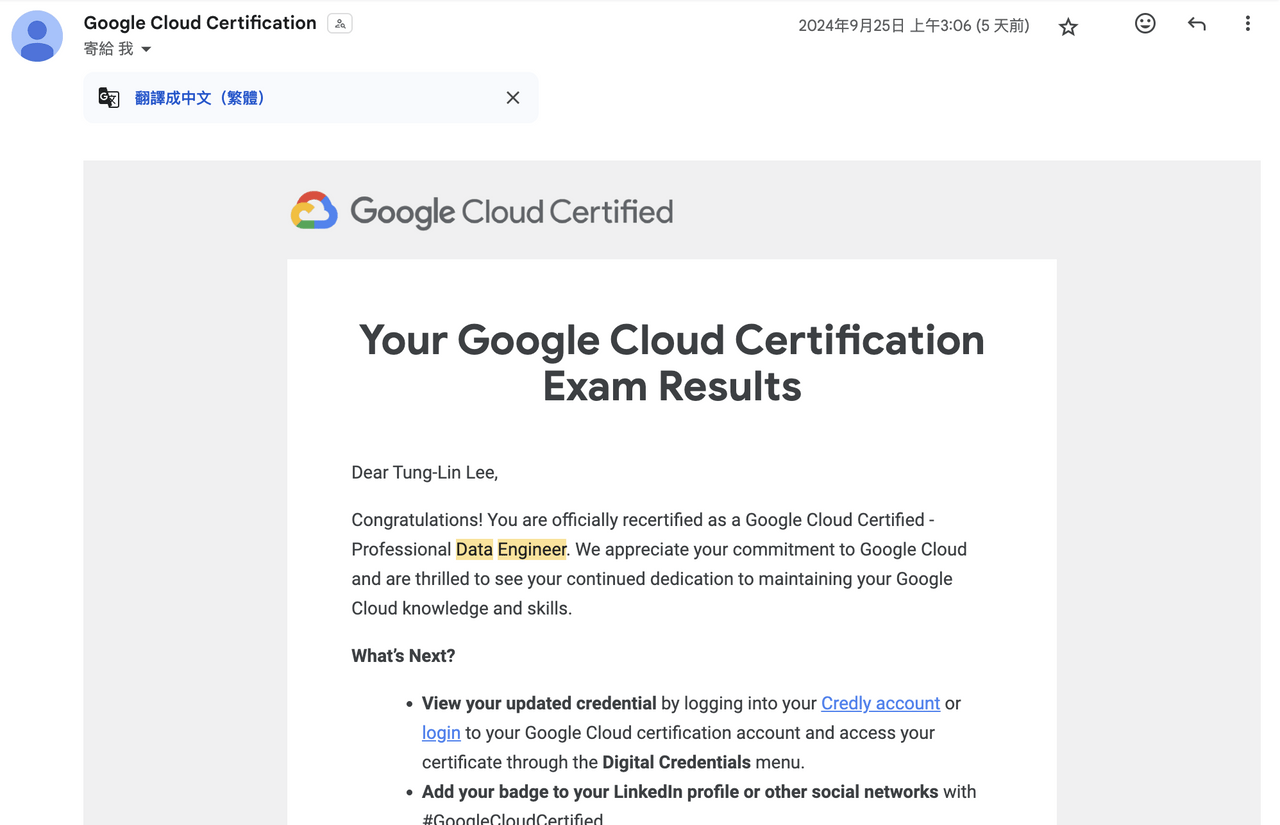Click the sender's blue profile avatar
The width and height of the screenshot is (1280, 825).
[37, 36]
